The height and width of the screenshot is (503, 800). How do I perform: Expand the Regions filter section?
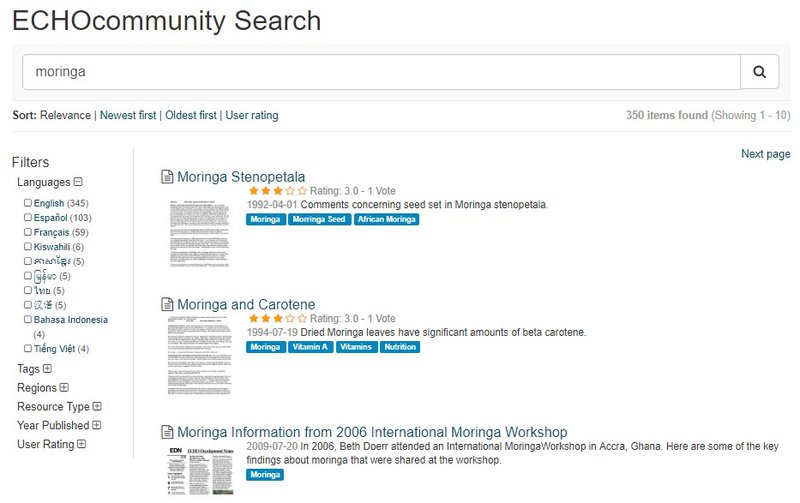tap(64, 387)
